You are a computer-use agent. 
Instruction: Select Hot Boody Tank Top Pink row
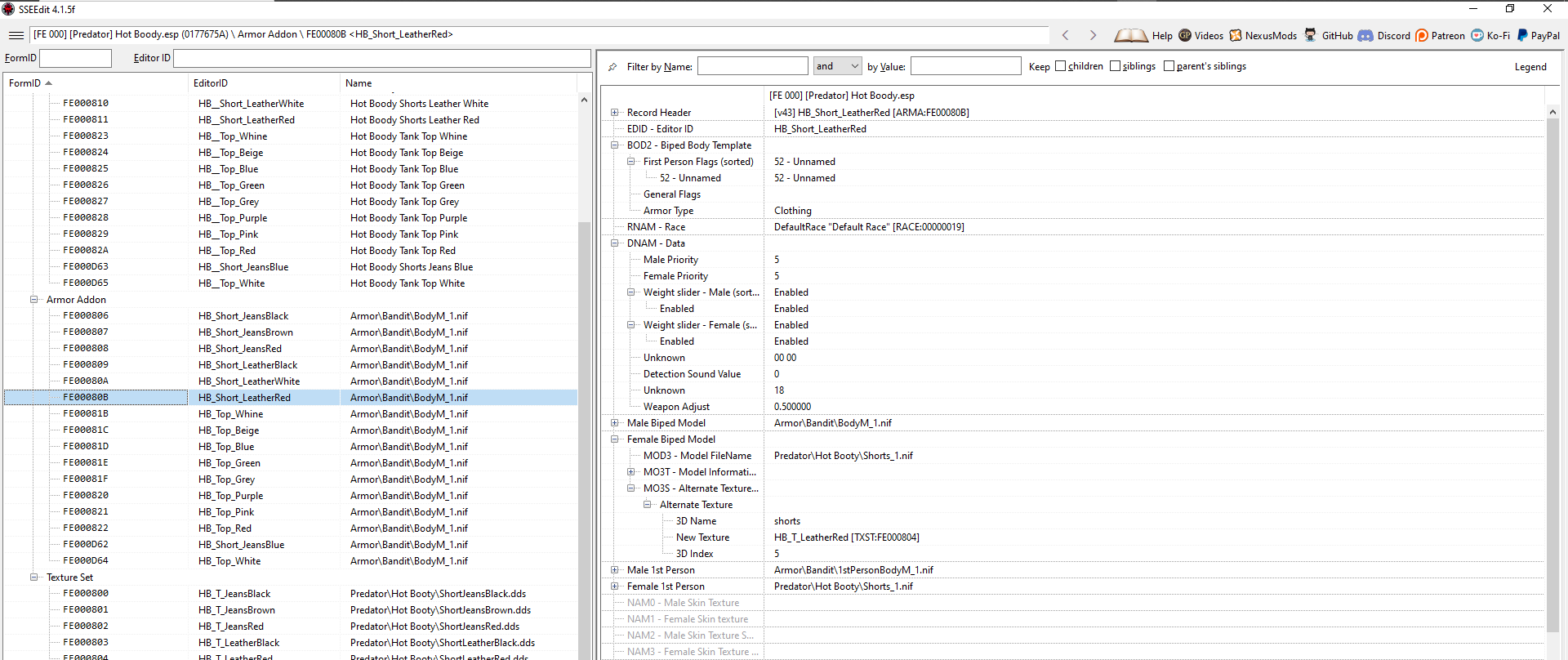click(x=290, y=234)
